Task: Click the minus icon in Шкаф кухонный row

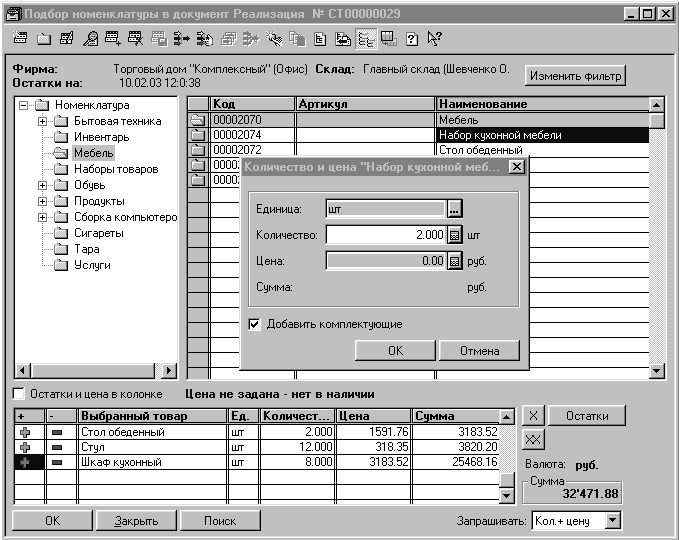Action: (x=57, y=462)
